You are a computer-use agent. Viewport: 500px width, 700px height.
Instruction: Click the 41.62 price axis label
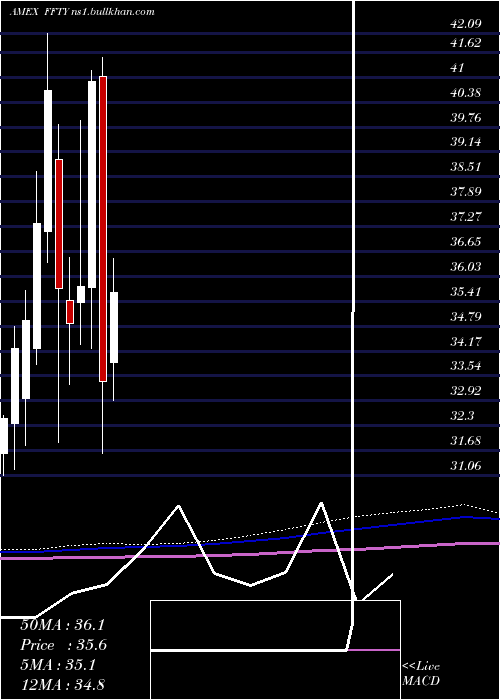tap(466, 43)
